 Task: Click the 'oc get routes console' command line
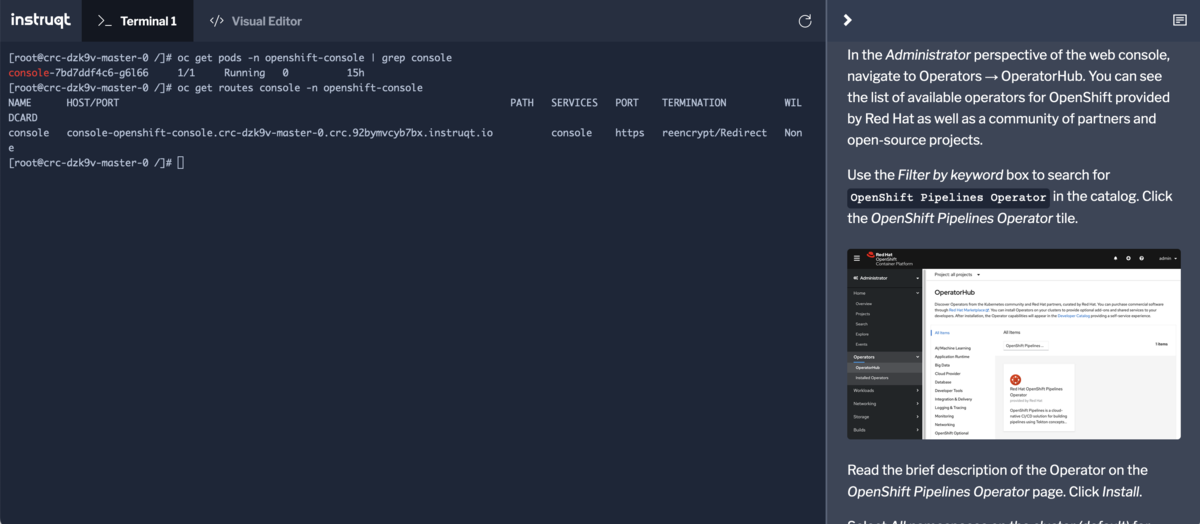pyautogui.click(x=300, y=88)
